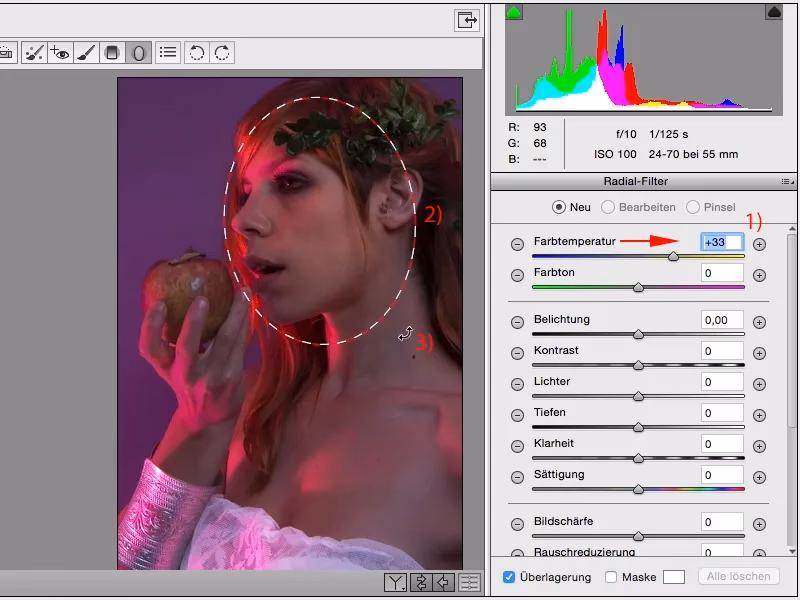Click the Farbton value field
This screenshot has height=600, width=800.
722,273
